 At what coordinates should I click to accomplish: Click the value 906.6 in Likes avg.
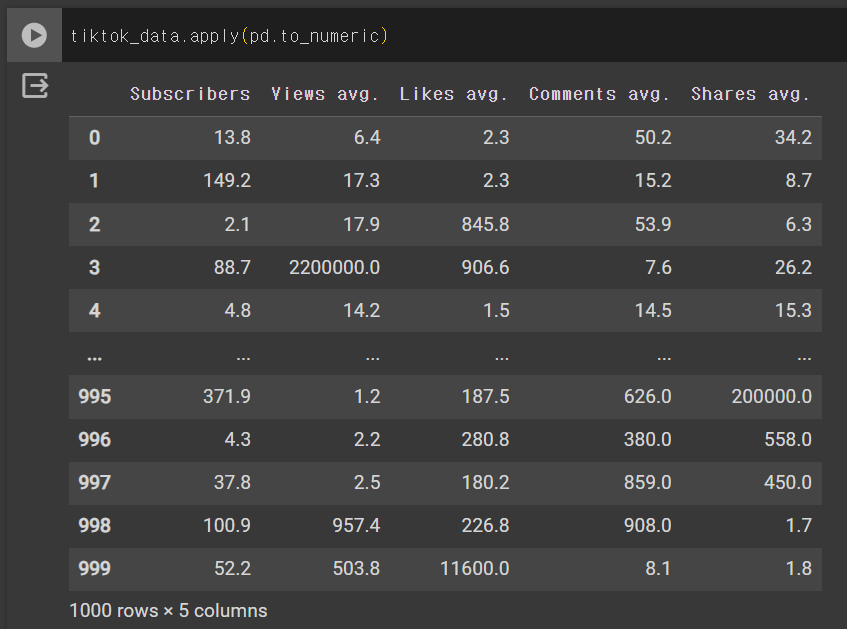485,267
